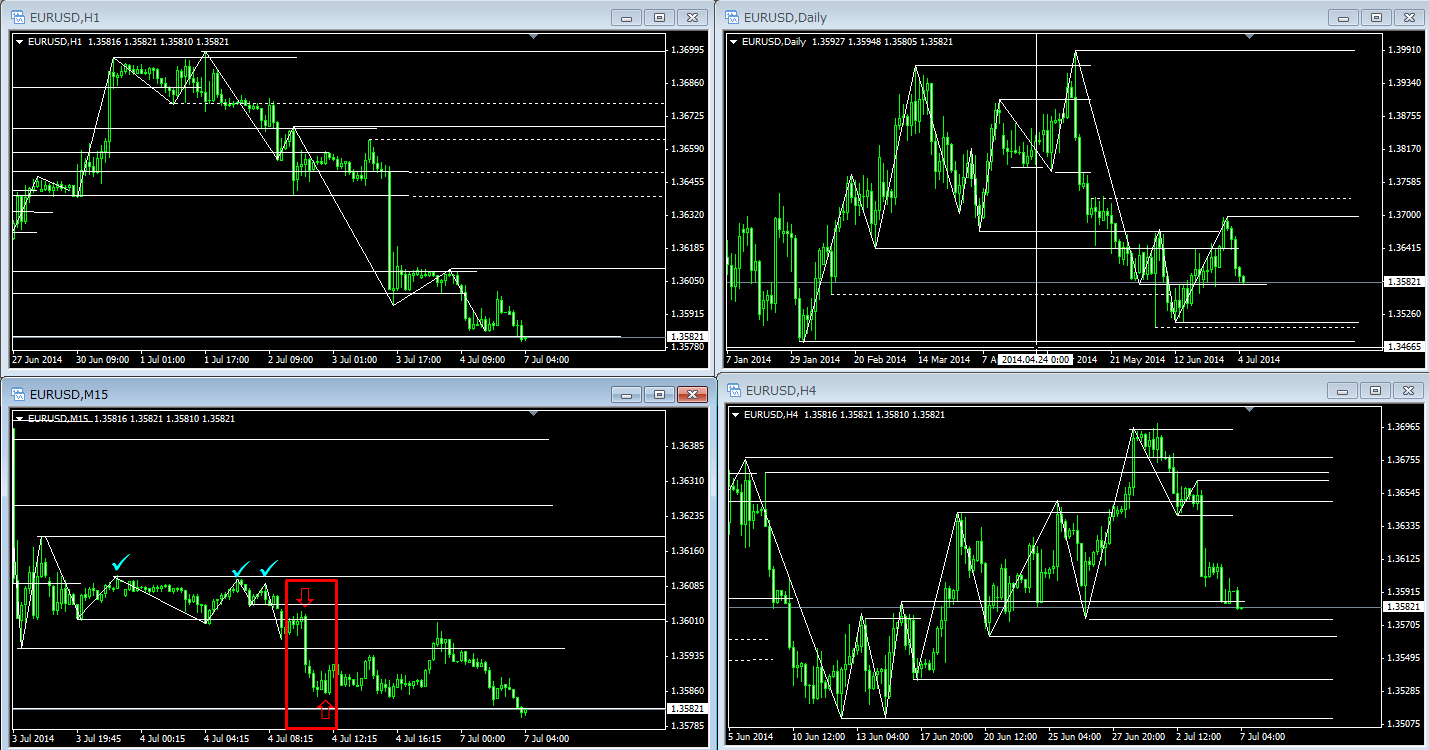Expand the triangle beside the EURUSD,H4 chart label
This screenshot has height=750, width=1429.
[737, 414]
